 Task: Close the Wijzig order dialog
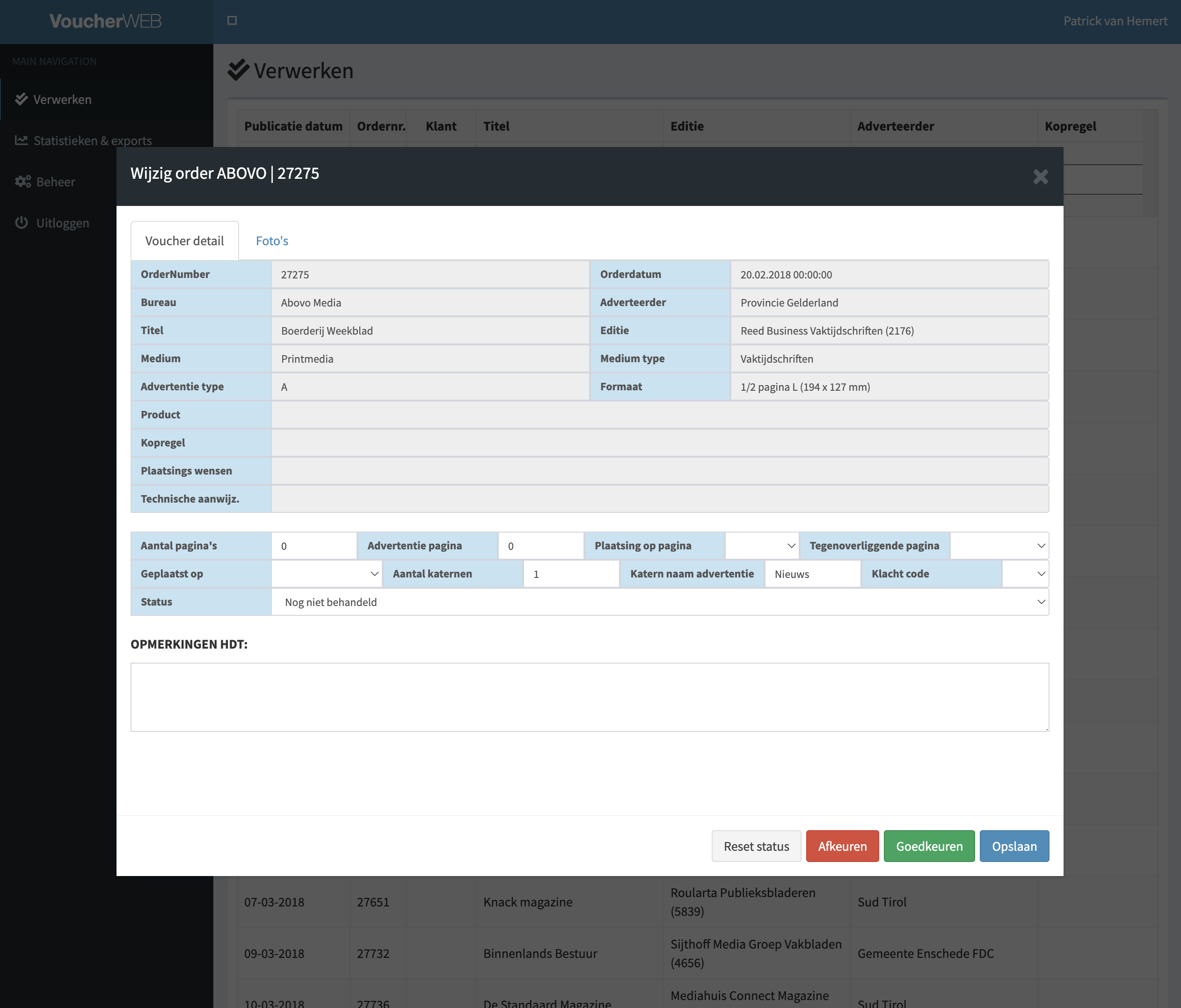1040,177
